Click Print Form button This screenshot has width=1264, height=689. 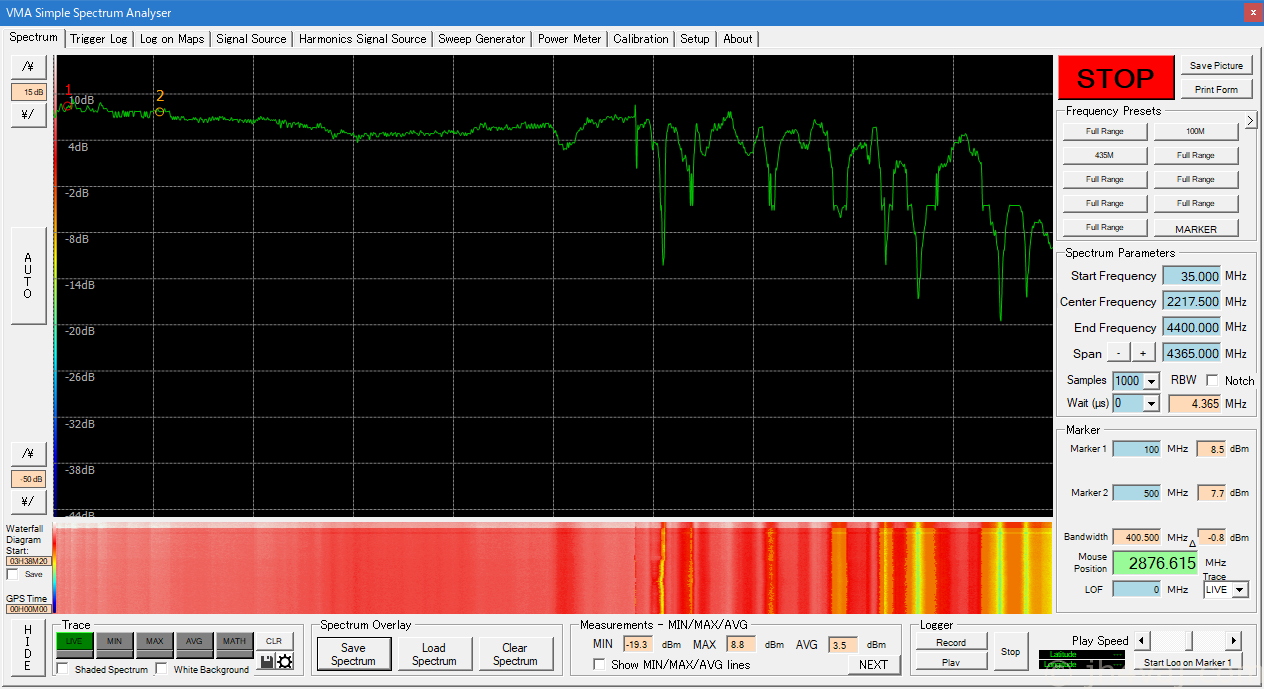click(1216, 90)
